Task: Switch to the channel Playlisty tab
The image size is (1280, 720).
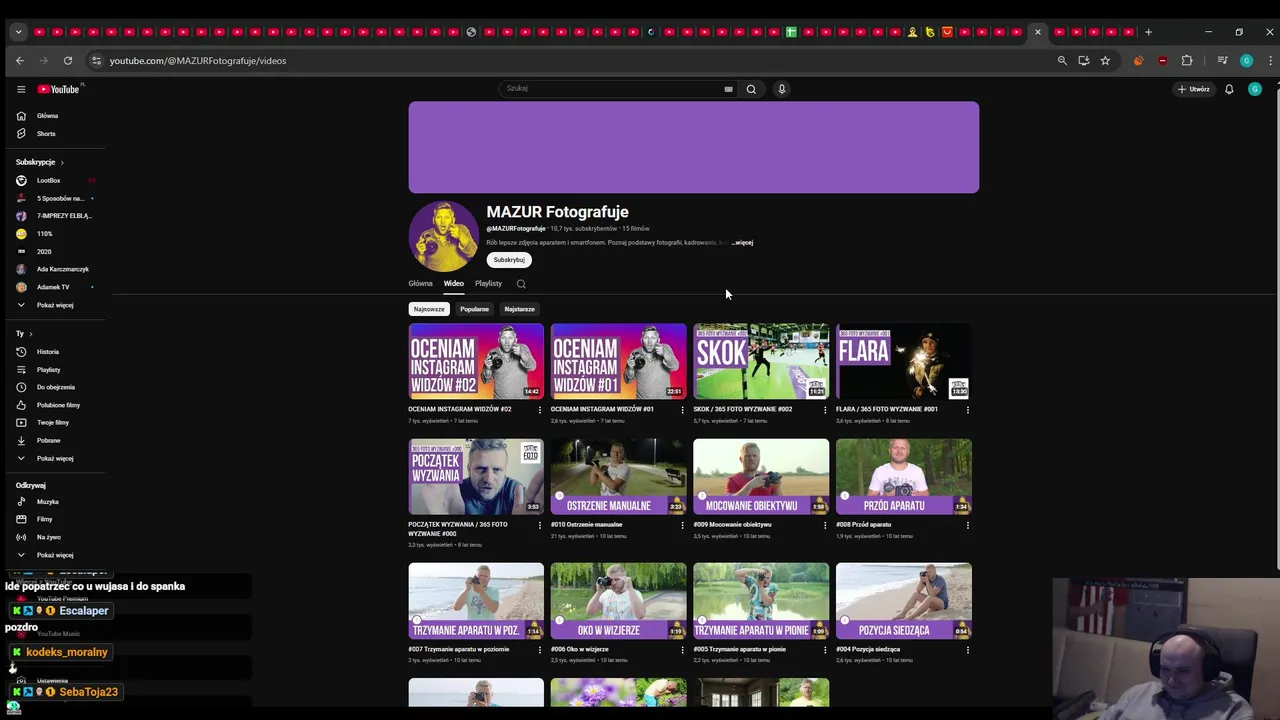Action: click(x=488, y=284)
